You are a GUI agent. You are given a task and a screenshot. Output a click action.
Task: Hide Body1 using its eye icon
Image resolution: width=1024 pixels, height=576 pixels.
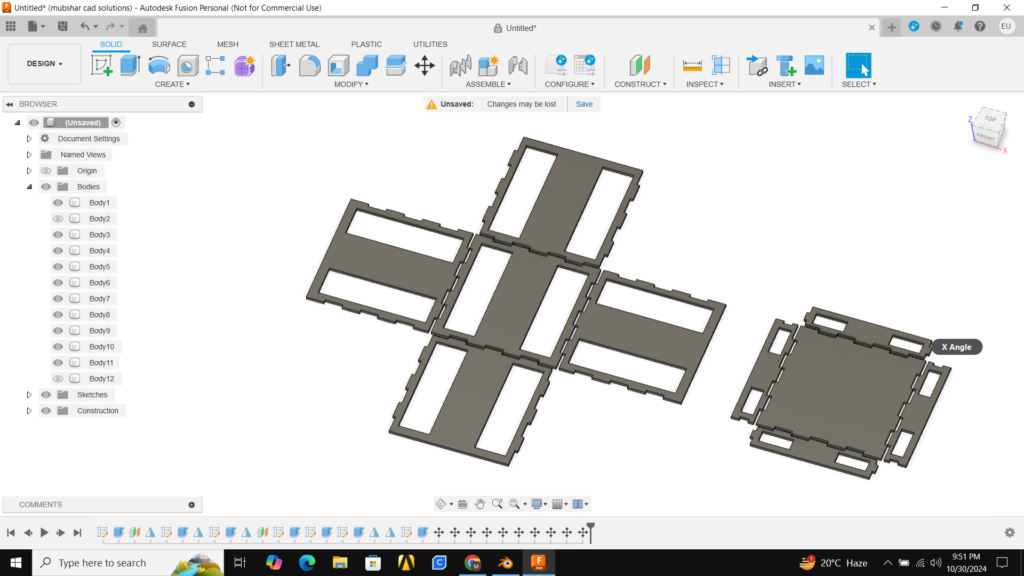[x=58, y=203]
